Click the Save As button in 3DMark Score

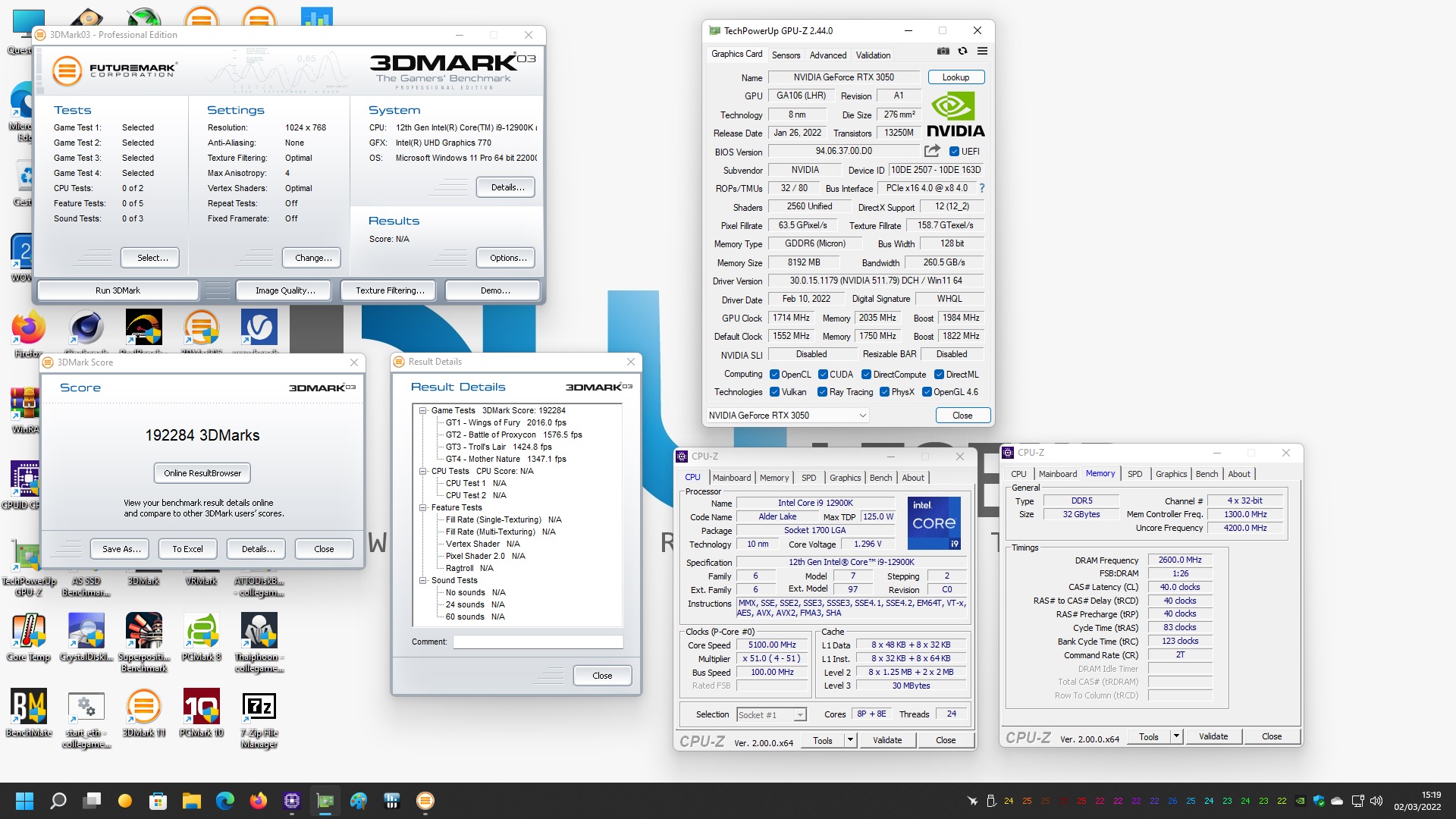121,549
